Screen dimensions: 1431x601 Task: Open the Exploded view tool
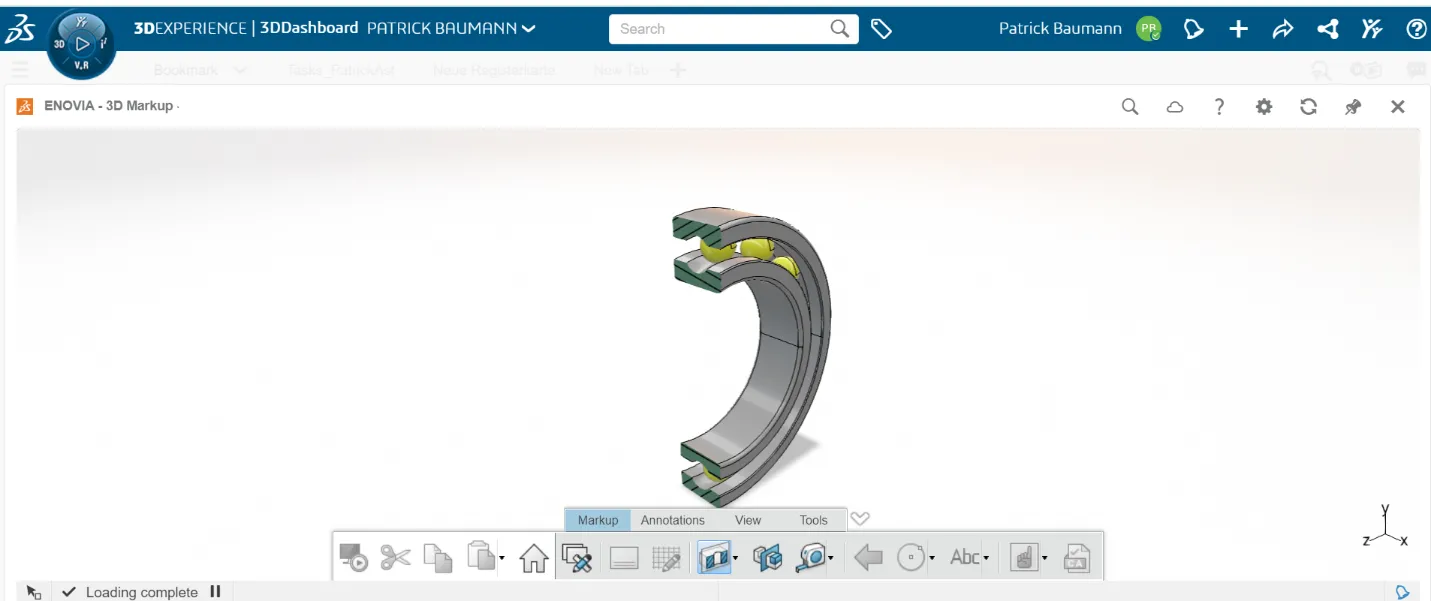[x=767, y=557]
